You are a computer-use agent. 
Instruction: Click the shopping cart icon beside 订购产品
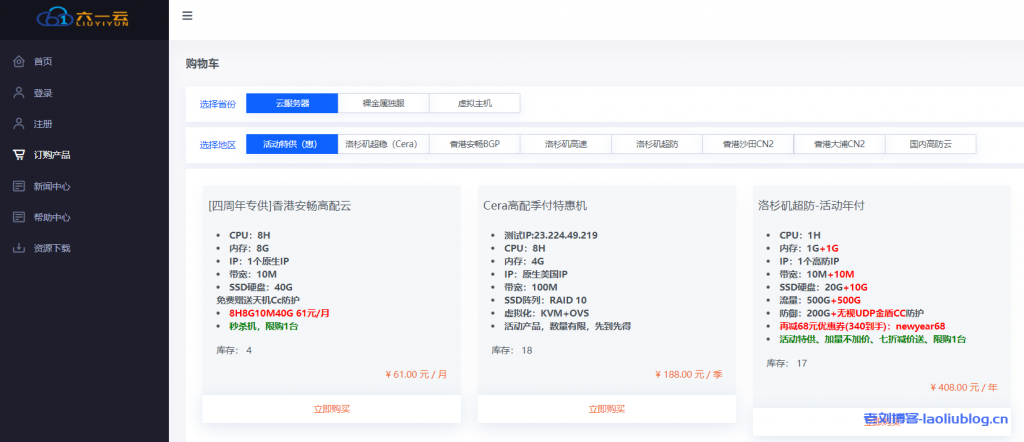coord(19,155)
